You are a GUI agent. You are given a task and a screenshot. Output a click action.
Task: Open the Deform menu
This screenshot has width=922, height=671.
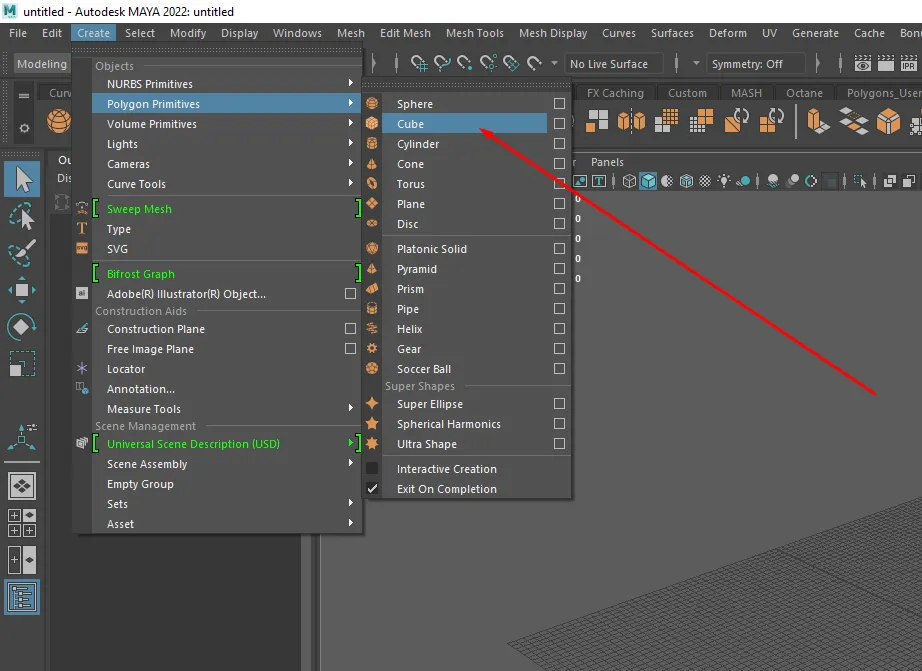[x=727, y=33]
